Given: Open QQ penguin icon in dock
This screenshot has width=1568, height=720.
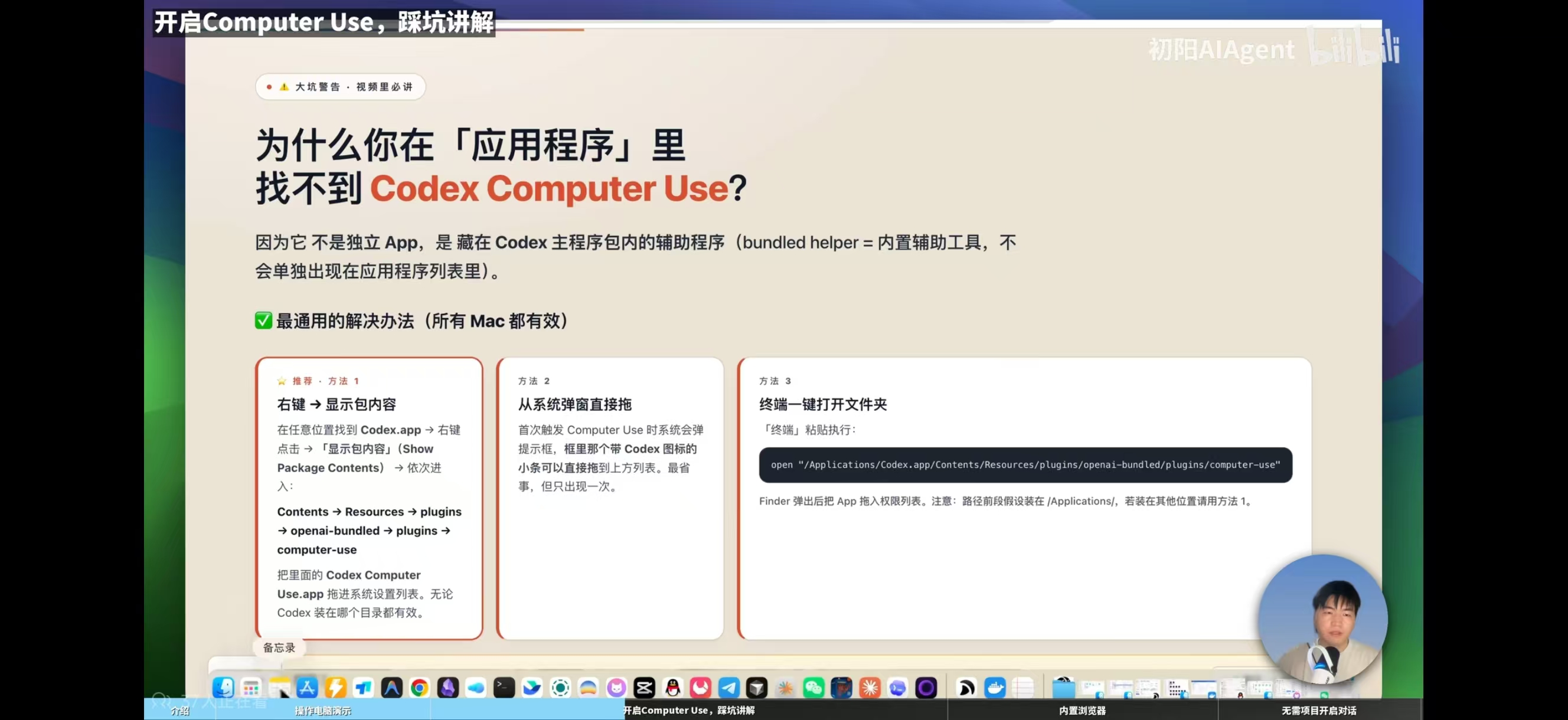Looking at the screenshot, I should (672, 688).
